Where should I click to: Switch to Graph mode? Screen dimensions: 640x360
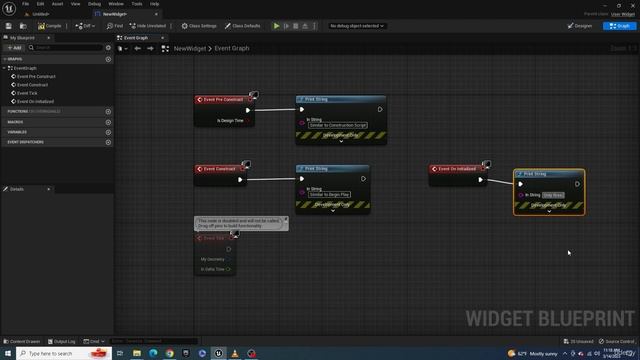619,26
